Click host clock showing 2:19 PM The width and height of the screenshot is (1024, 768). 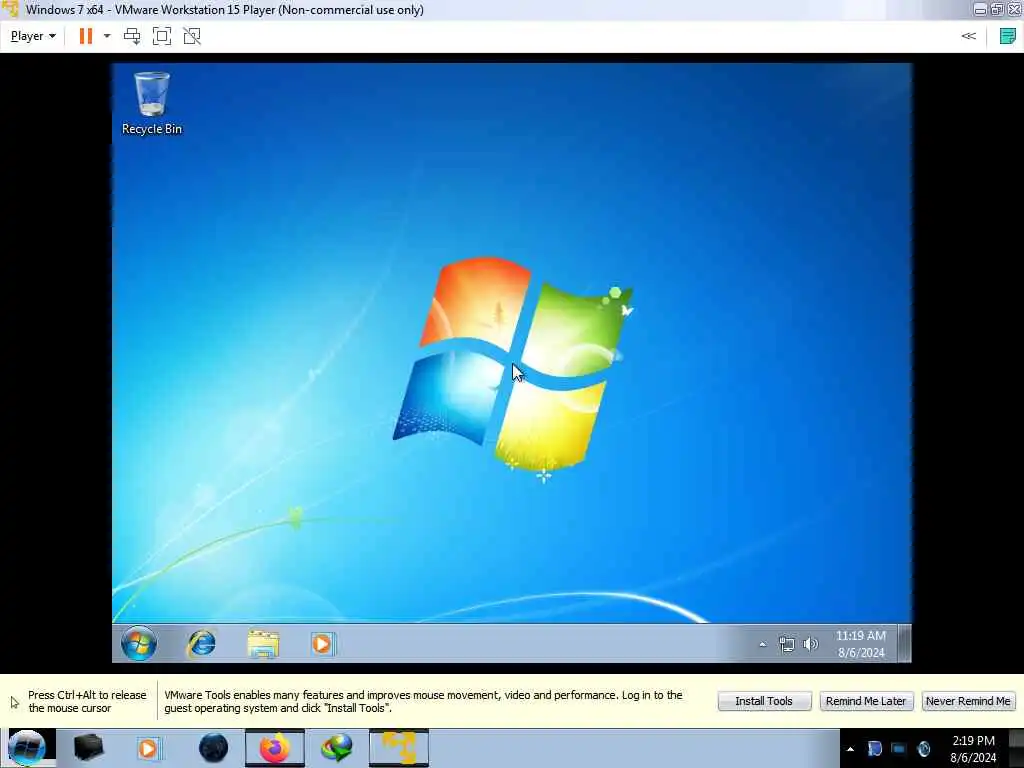(973, 749)
